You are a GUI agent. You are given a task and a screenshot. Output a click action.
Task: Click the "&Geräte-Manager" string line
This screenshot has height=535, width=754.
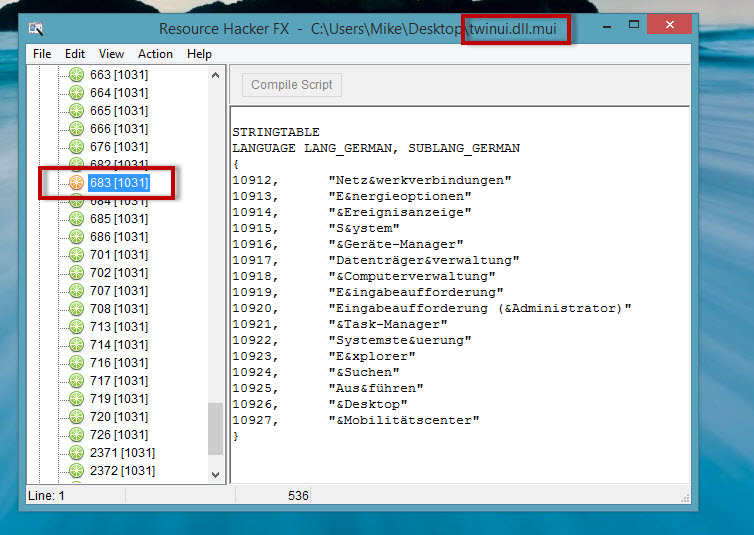pos(348,244)
